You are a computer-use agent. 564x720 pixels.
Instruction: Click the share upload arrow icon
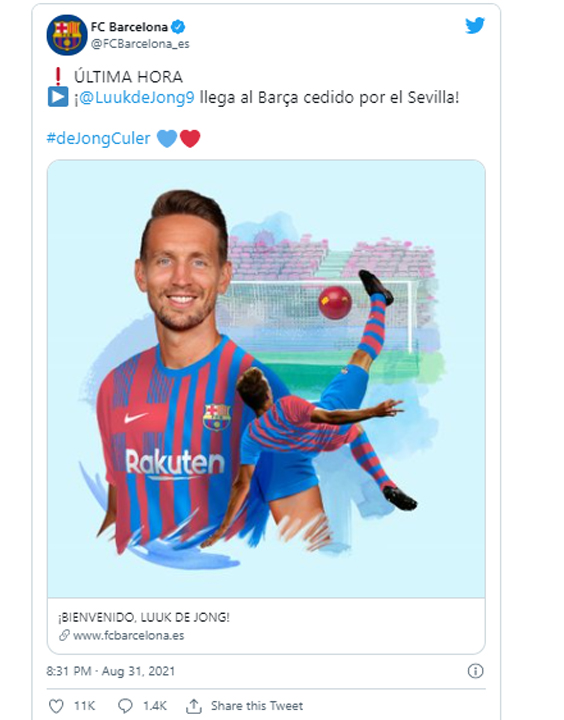click(194, 706)
